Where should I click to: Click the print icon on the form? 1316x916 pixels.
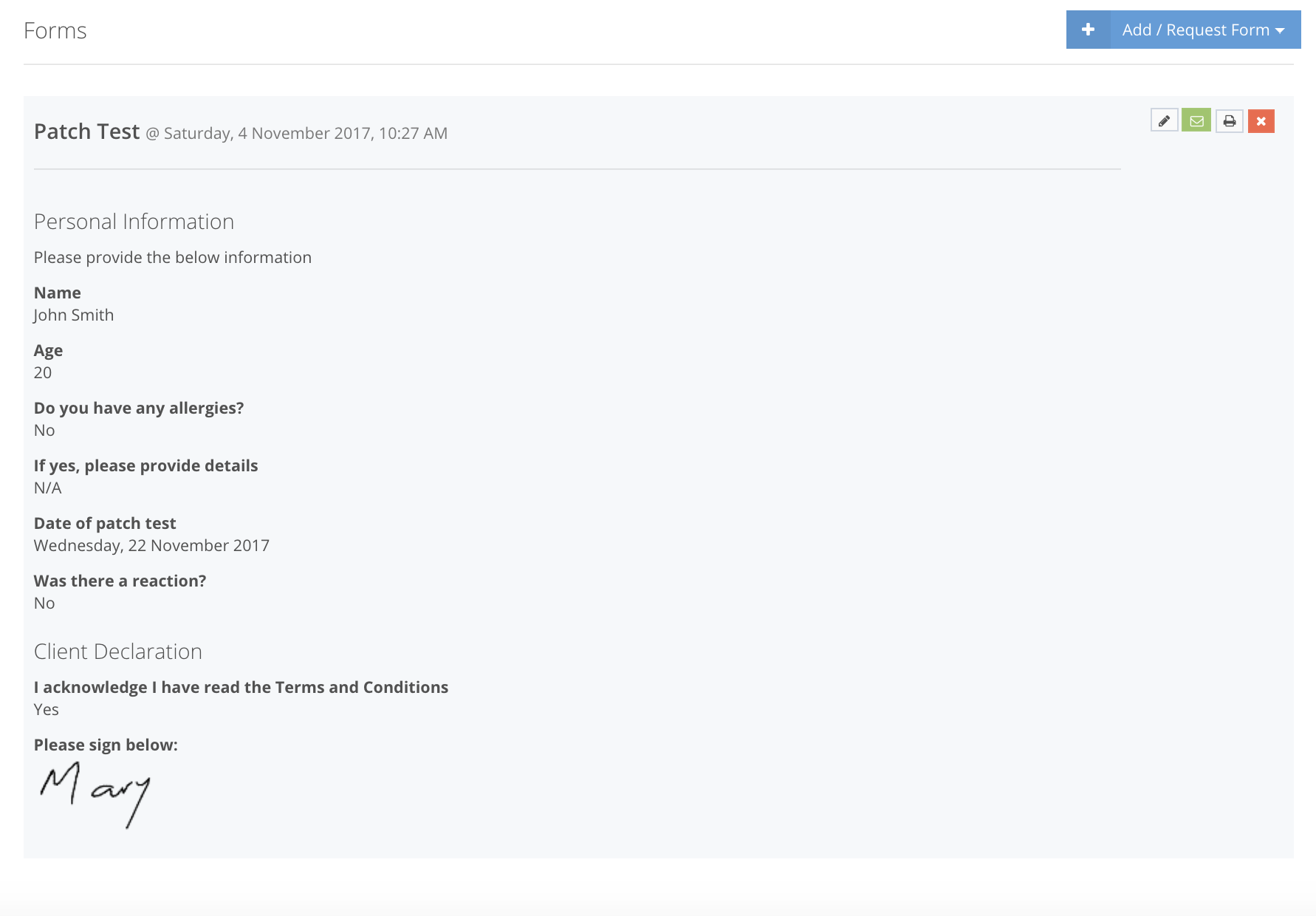tap(1229, 120)
